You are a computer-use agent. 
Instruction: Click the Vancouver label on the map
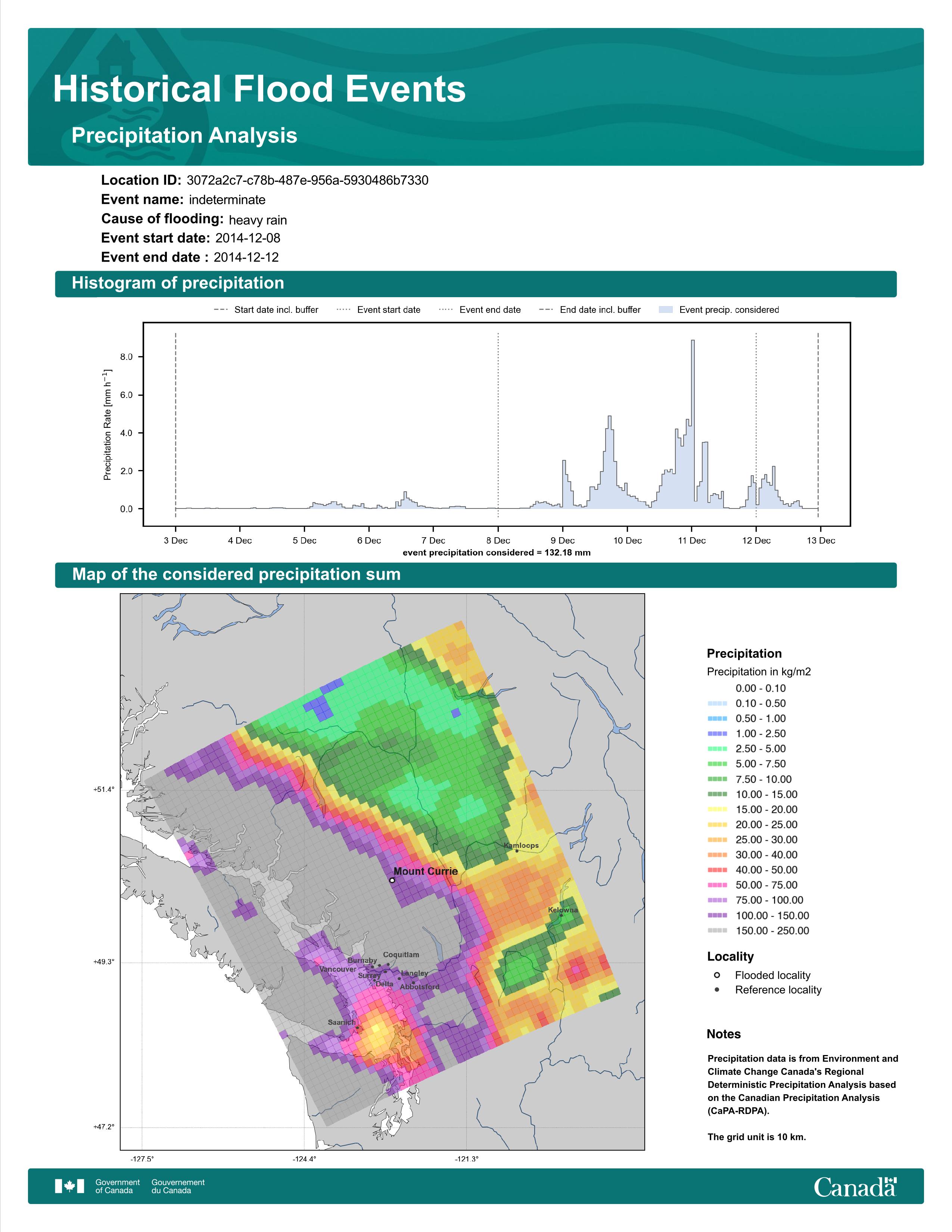(x=337, y=969)
